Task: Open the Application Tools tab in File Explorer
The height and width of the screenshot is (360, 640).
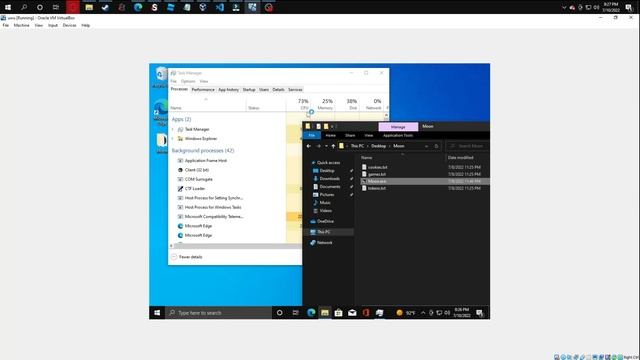Action: coord(398,135)
